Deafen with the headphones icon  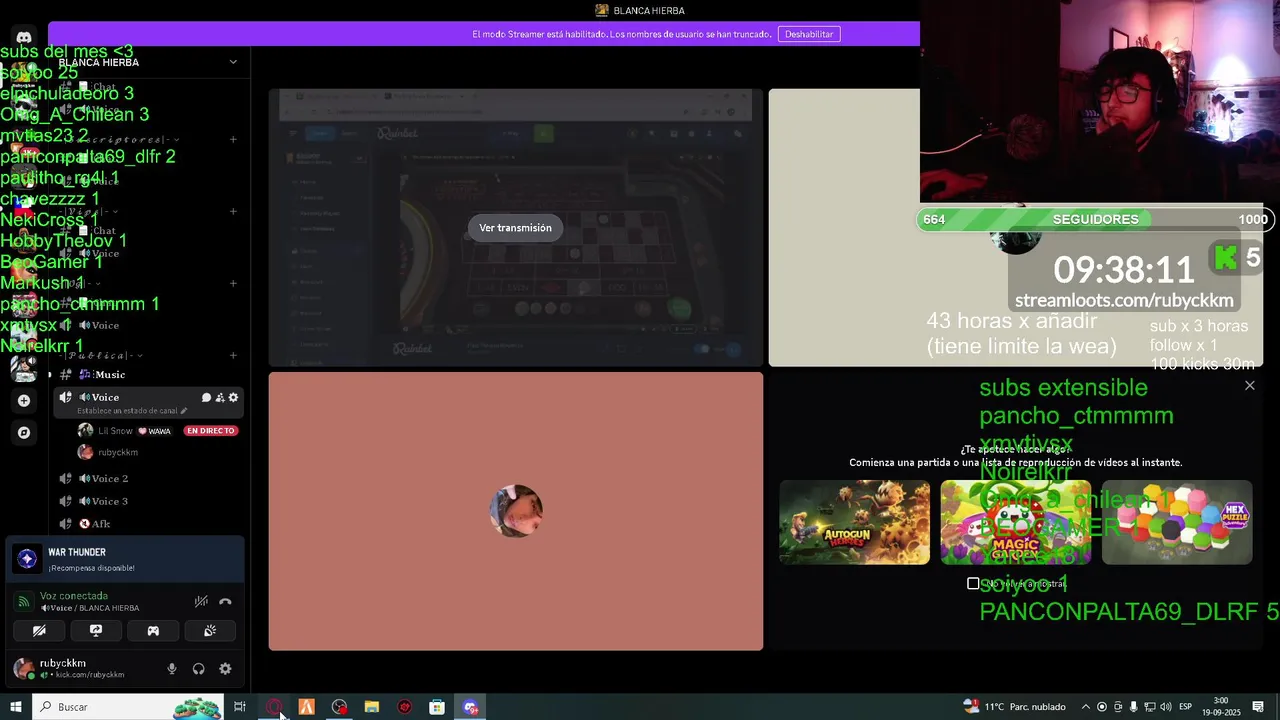[x=198, y=669]
